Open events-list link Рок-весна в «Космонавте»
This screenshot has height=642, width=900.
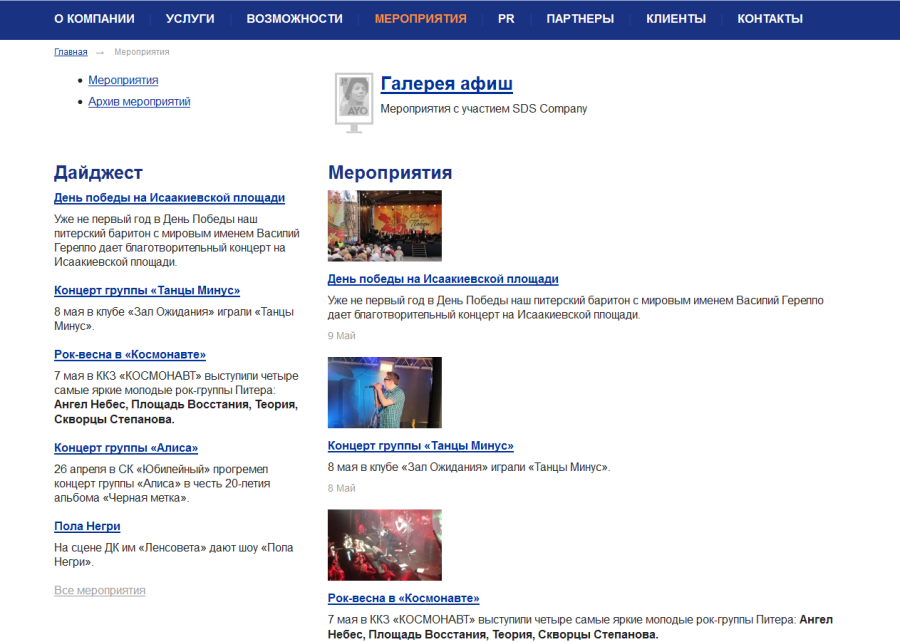[404, 598]
